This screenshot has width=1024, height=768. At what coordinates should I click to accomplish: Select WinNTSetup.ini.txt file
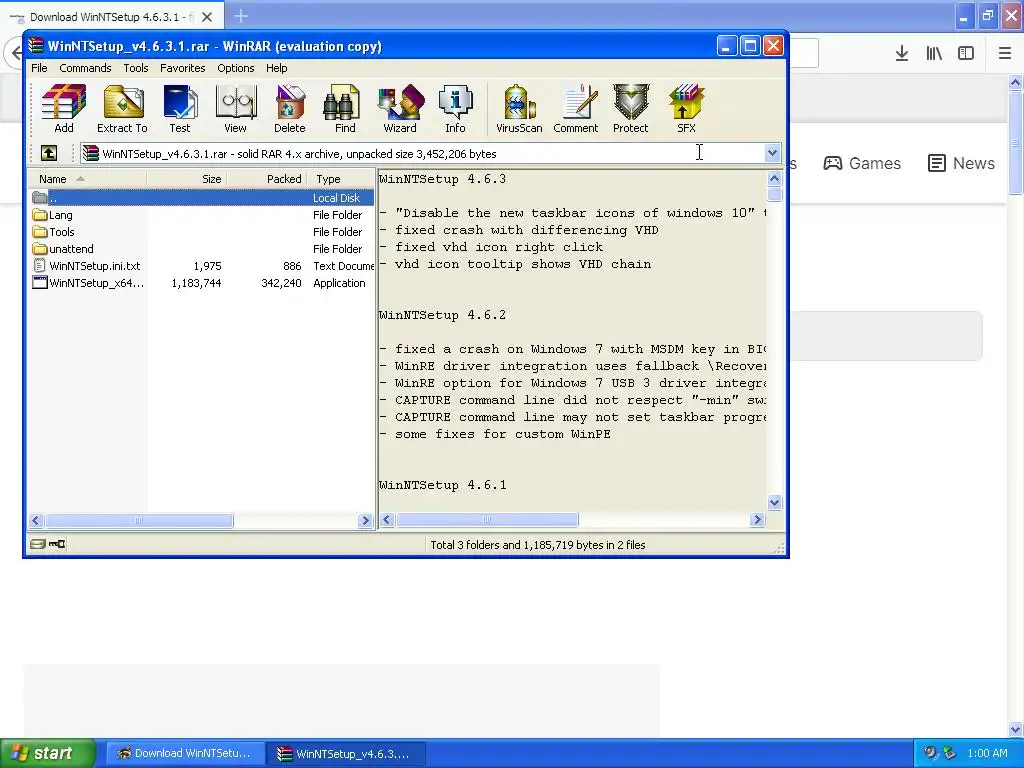pyautogui.click(x=201, y=266)
